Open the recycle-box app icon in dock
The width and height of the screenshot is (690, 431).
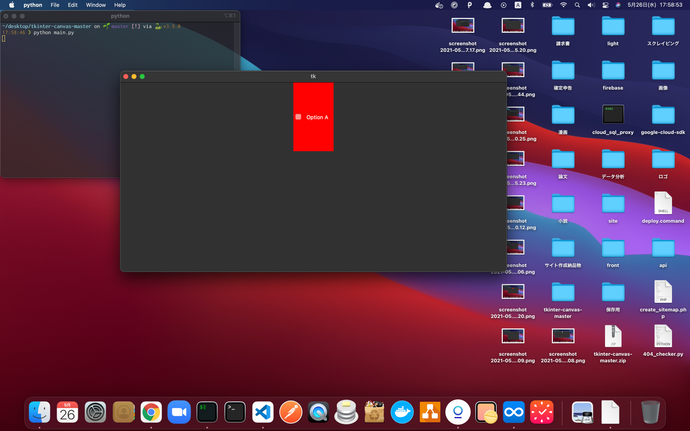click(374, 413)
